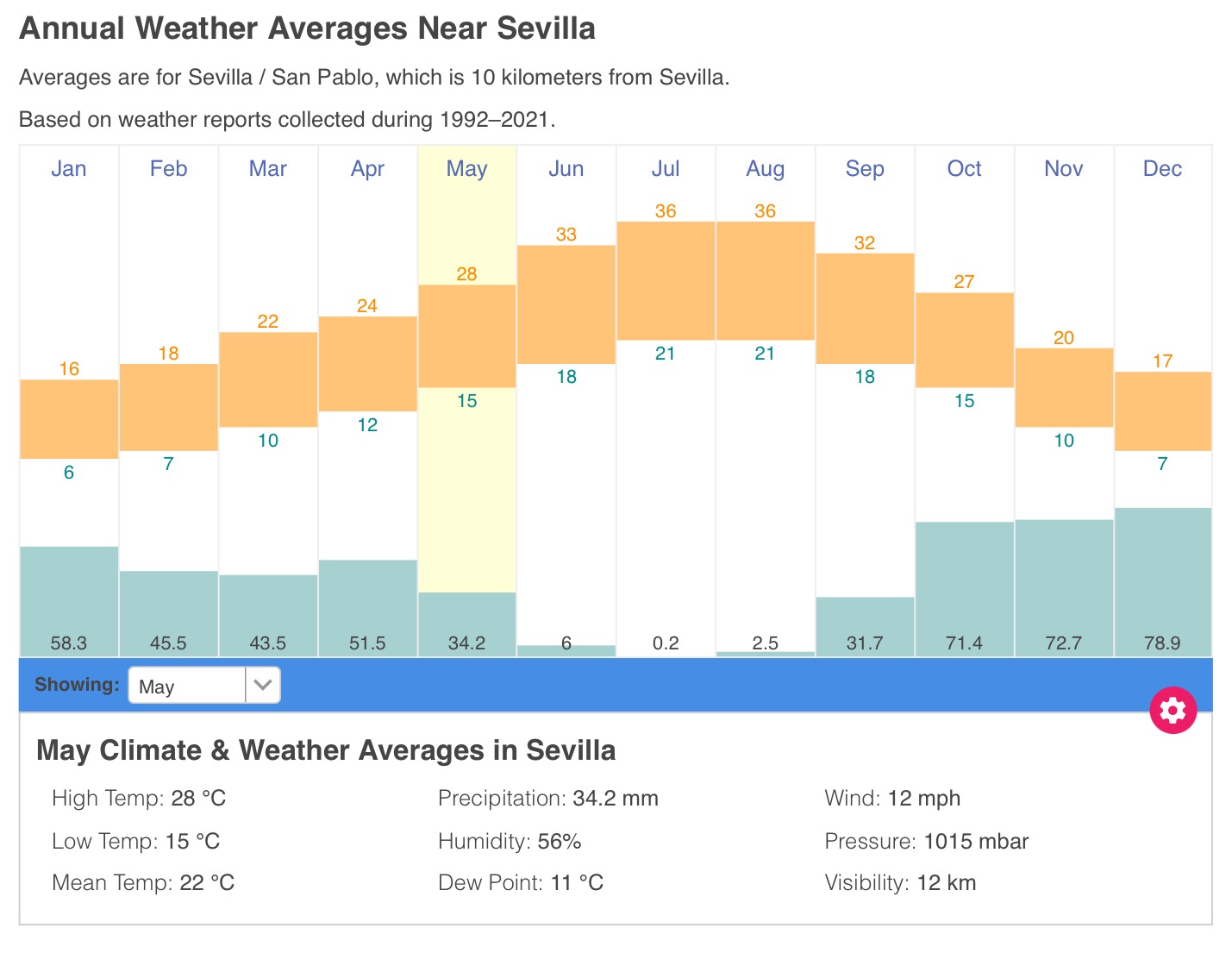The height and width of the screenshot is (953, 1232).
Task: Select the Jan month column header
Action: (69, 168)
